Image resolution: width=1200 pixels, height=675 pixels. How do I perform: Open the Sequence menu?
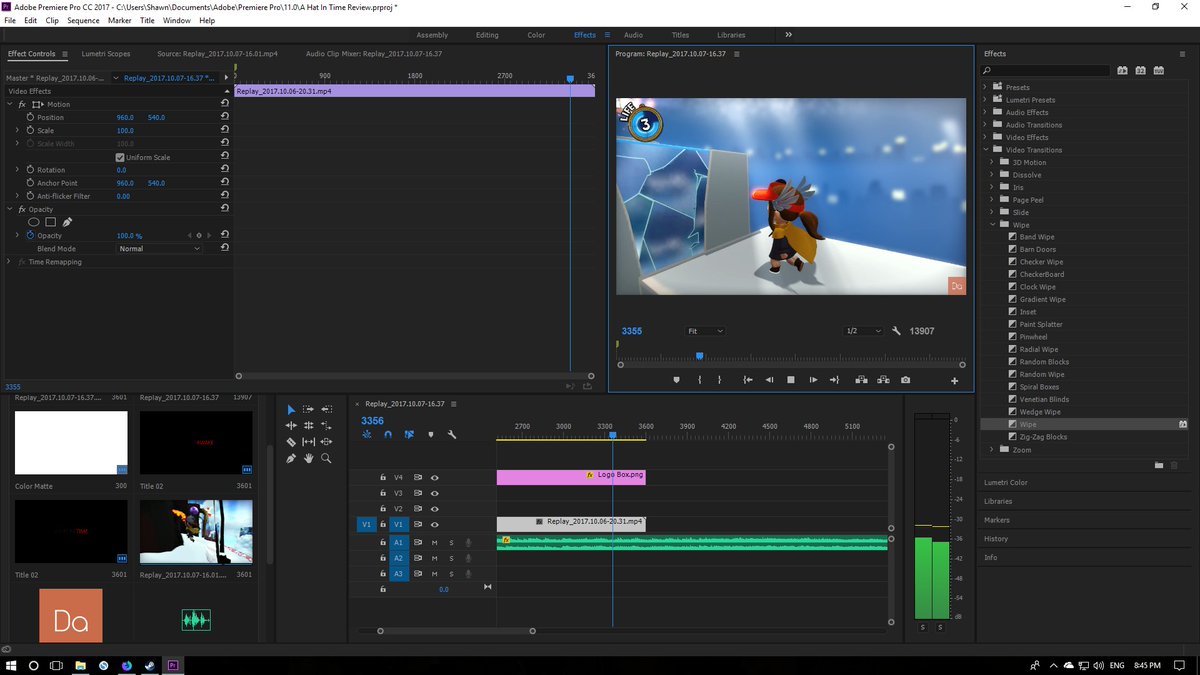pyautogui.click(x=83, y=20)
